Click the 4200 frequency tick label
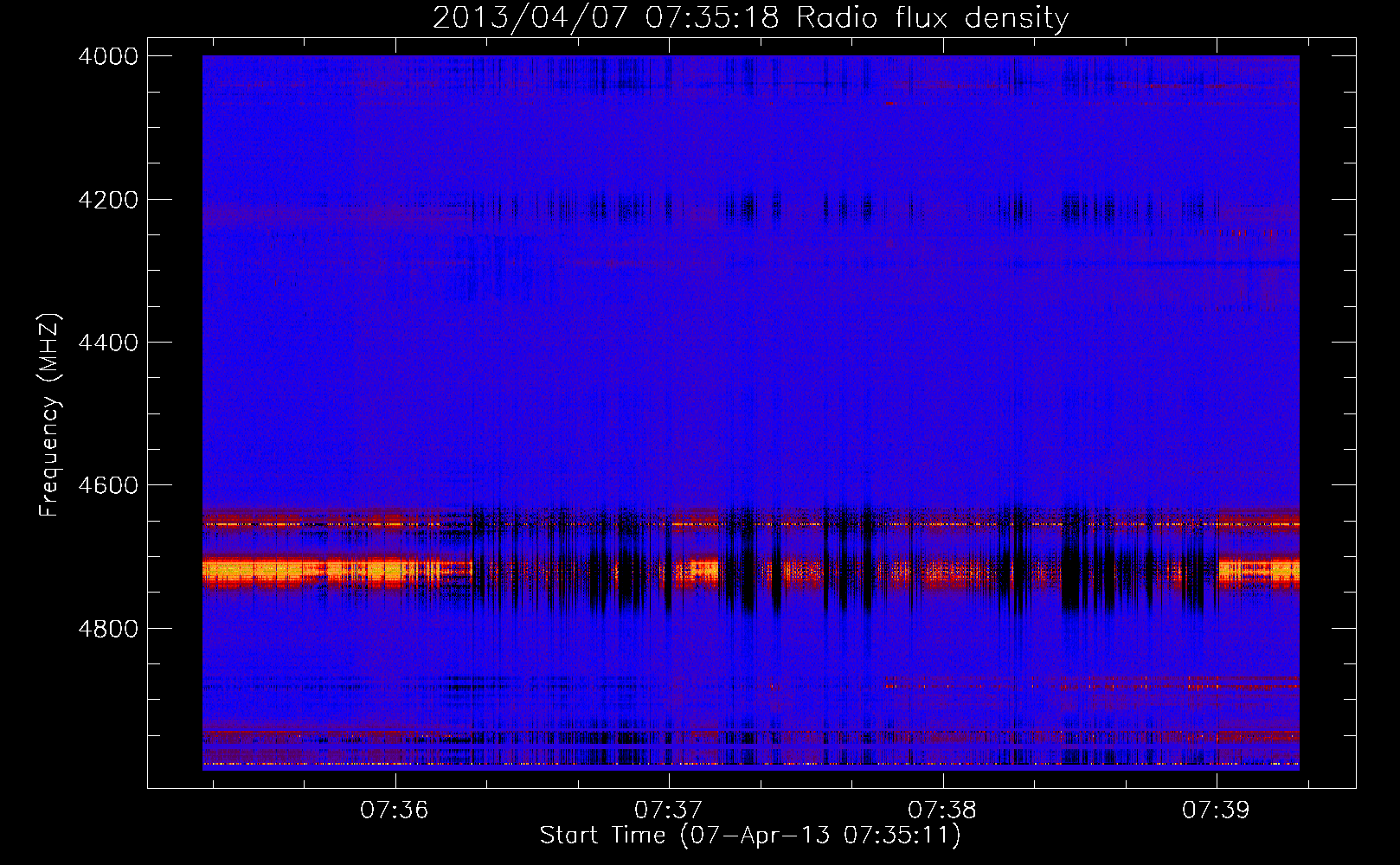1400x865 pixels. [108, 200]
